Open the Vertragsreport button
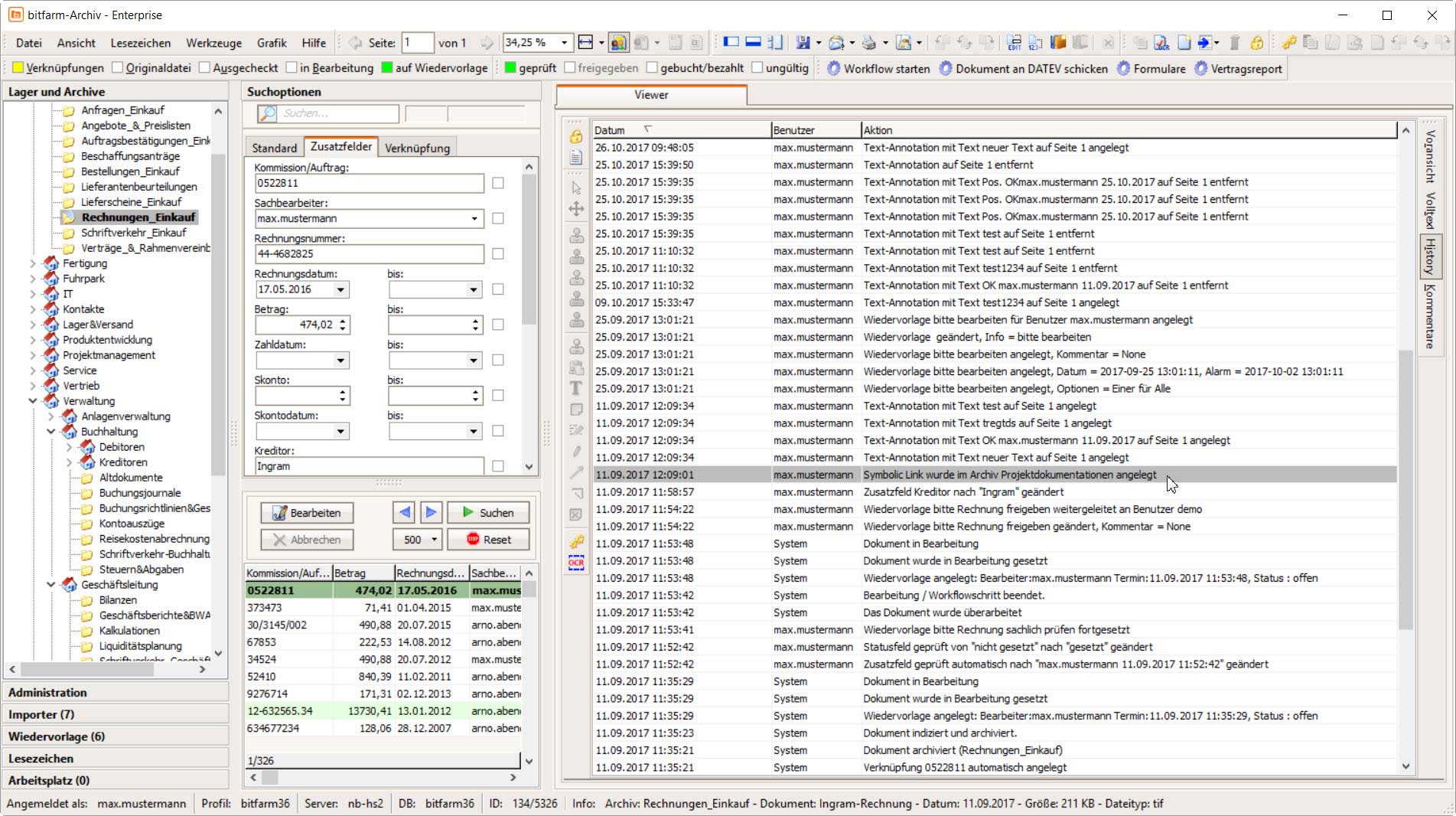 (x=1237, y=68)
